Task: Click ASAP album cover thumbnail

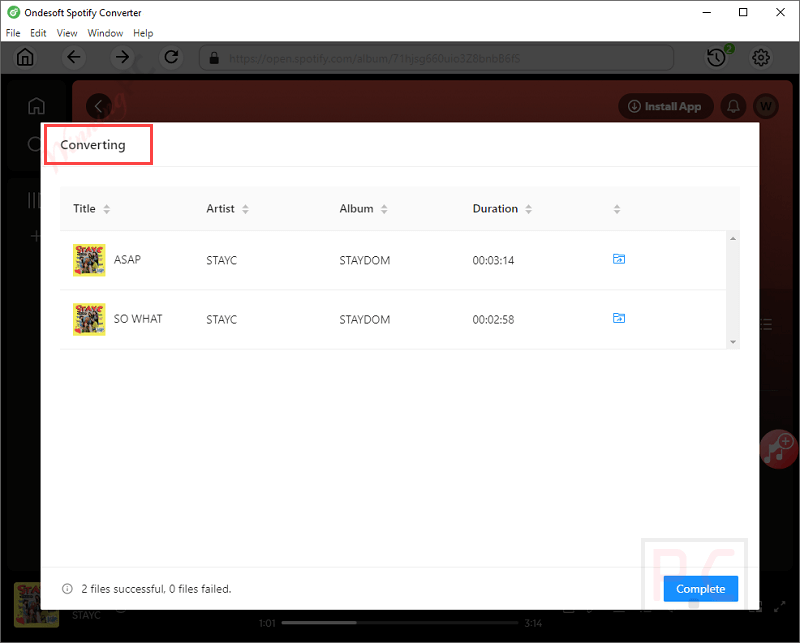Action: [x=89, y=260]
